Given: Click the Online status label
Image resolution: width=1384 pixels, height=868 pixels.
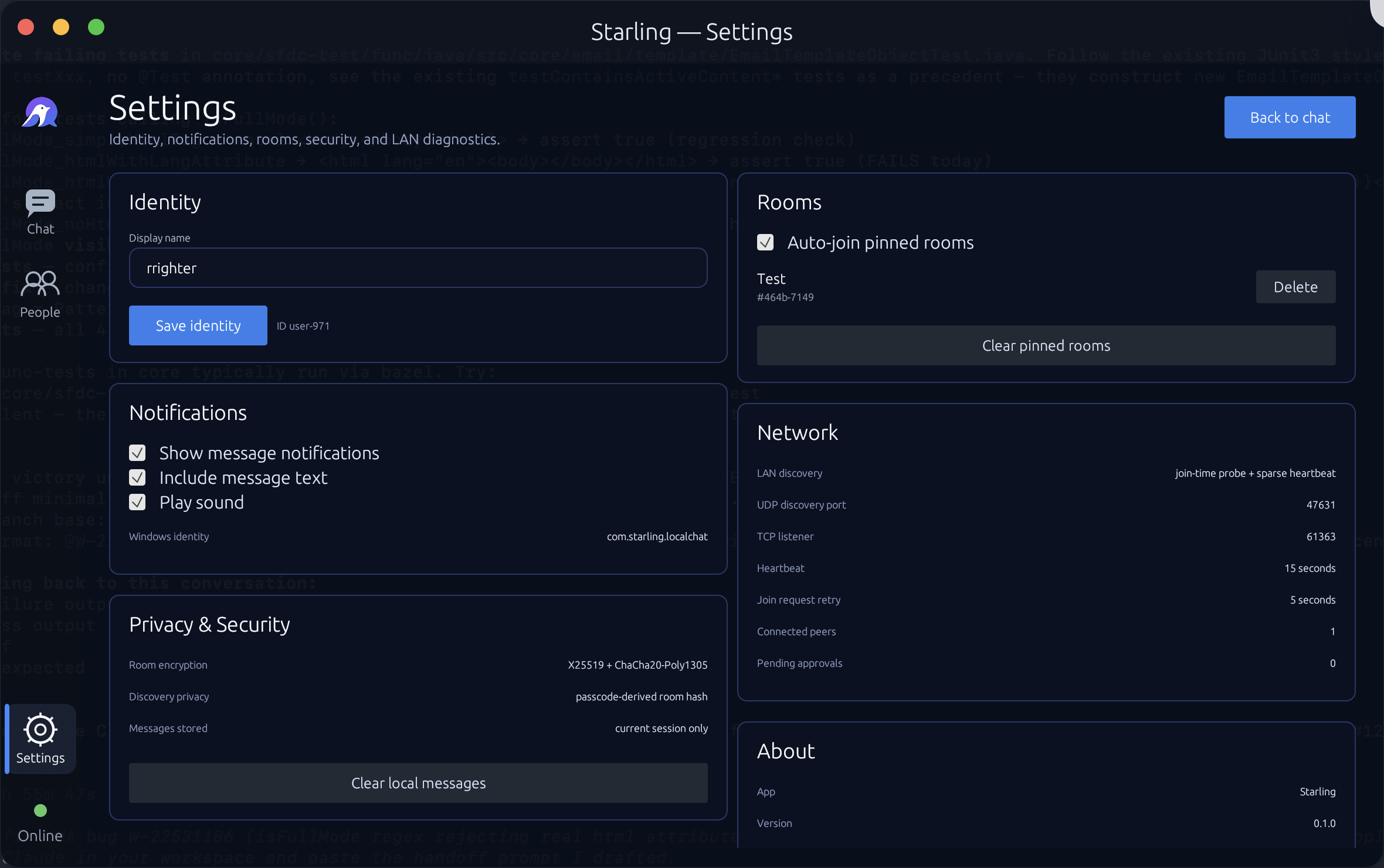Looking at the screenshot, I should point(40,836).
